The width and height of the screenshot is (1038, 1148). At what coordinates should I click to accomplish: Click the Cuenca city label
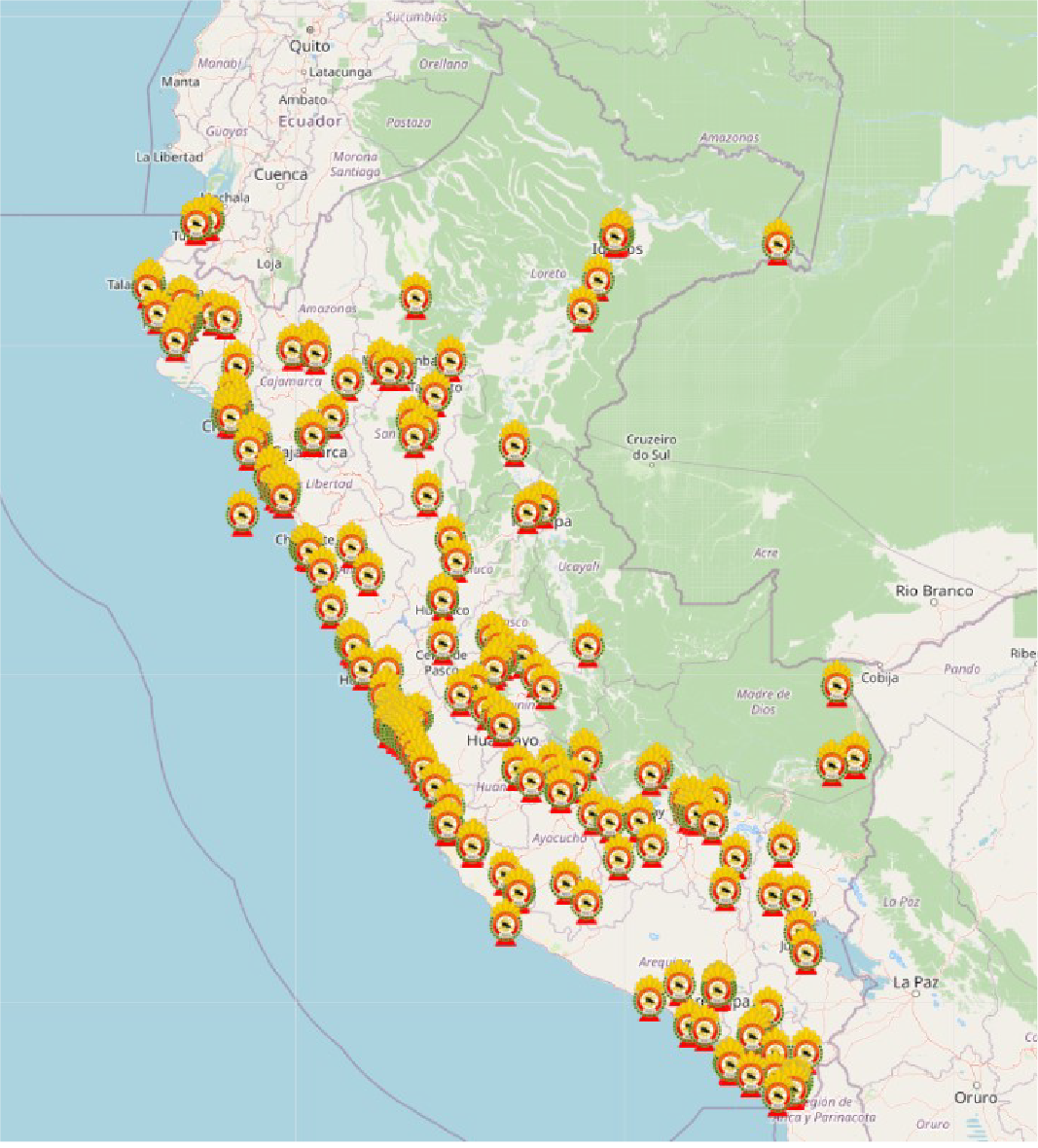[280, 174]
